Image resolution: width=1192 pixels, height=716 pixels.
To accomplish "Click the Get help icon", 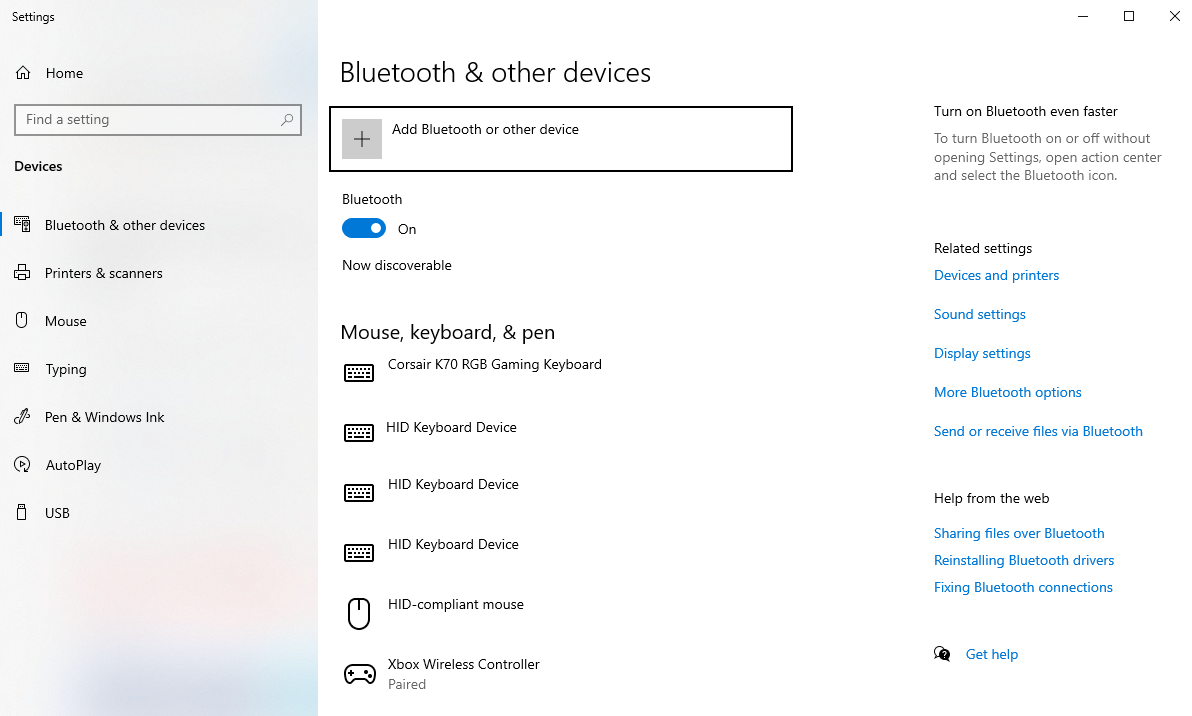I will coord(942,653).
